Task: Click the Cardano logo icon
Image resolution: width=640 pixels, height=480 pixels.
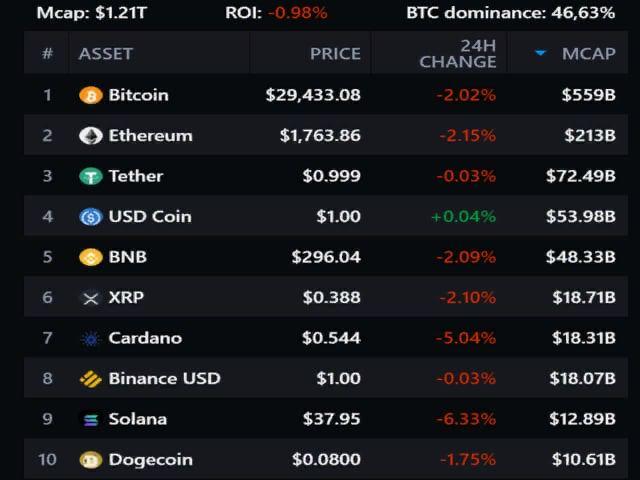Action: tap(91, 338)
